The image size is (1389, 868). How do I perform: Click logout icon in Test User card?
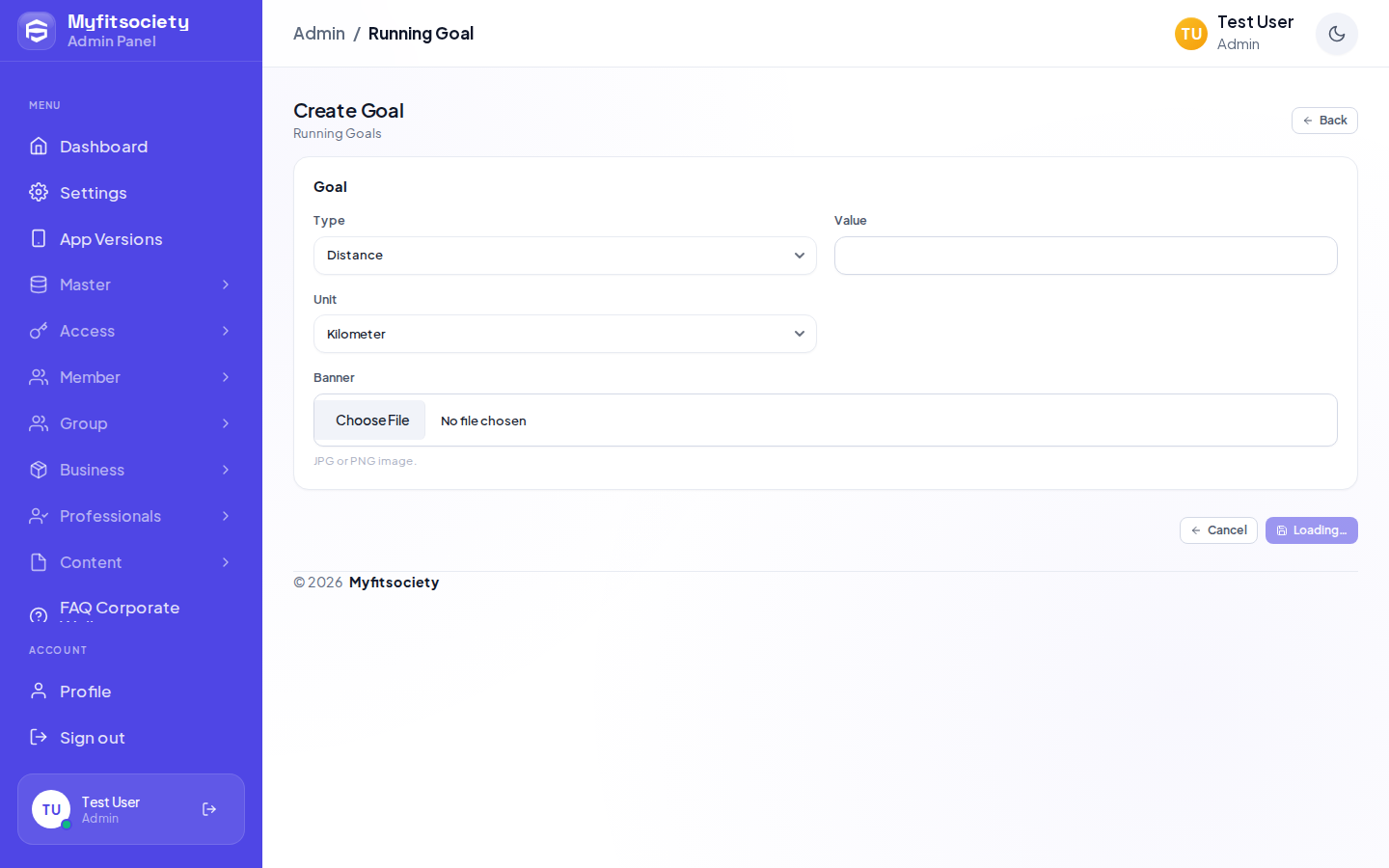(x=209, y=809)
